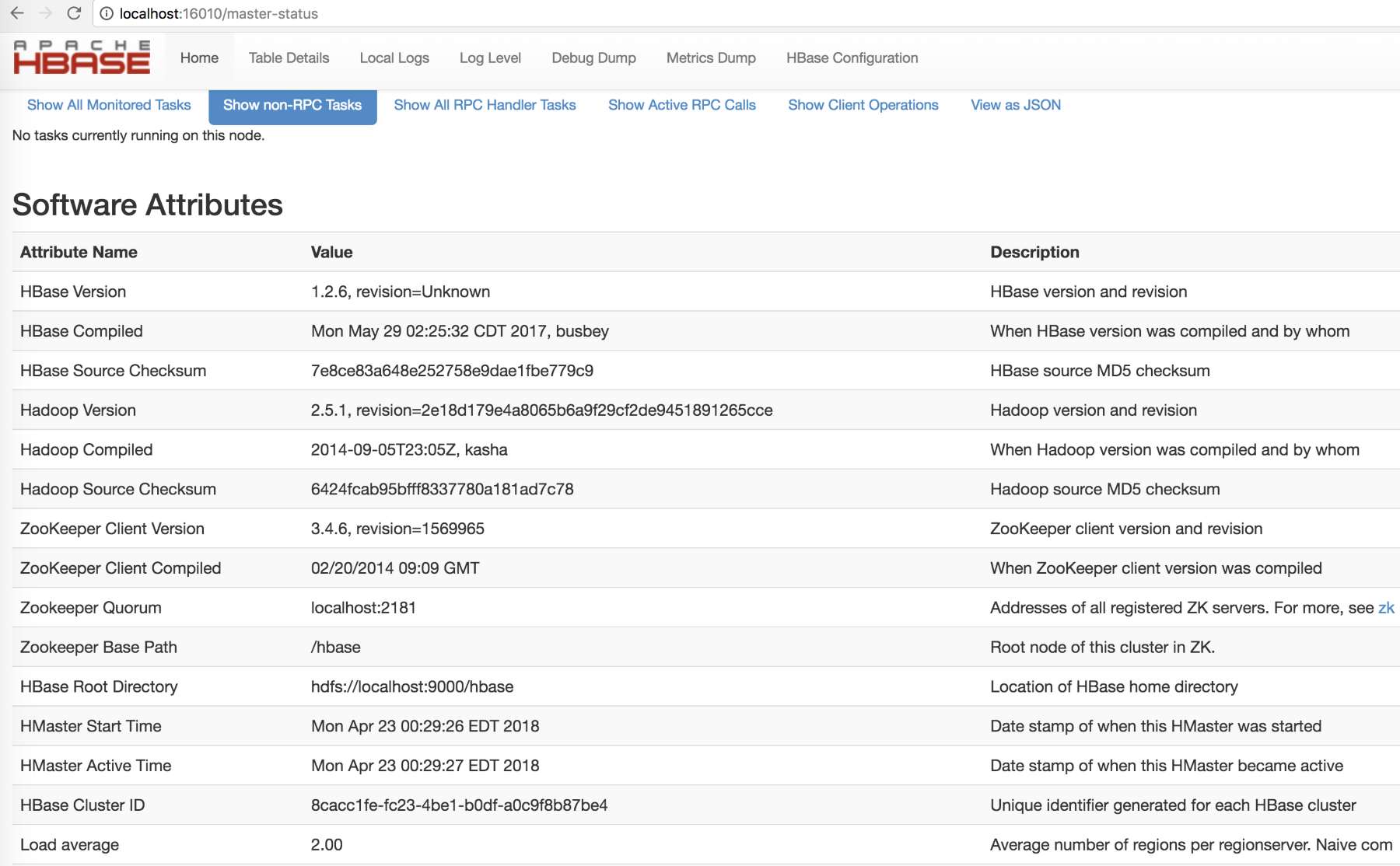Click description 'Location of HBase home directory'
This screenshot has height=866, width=1400.
pyautogui.click(x=1114, y=687)
